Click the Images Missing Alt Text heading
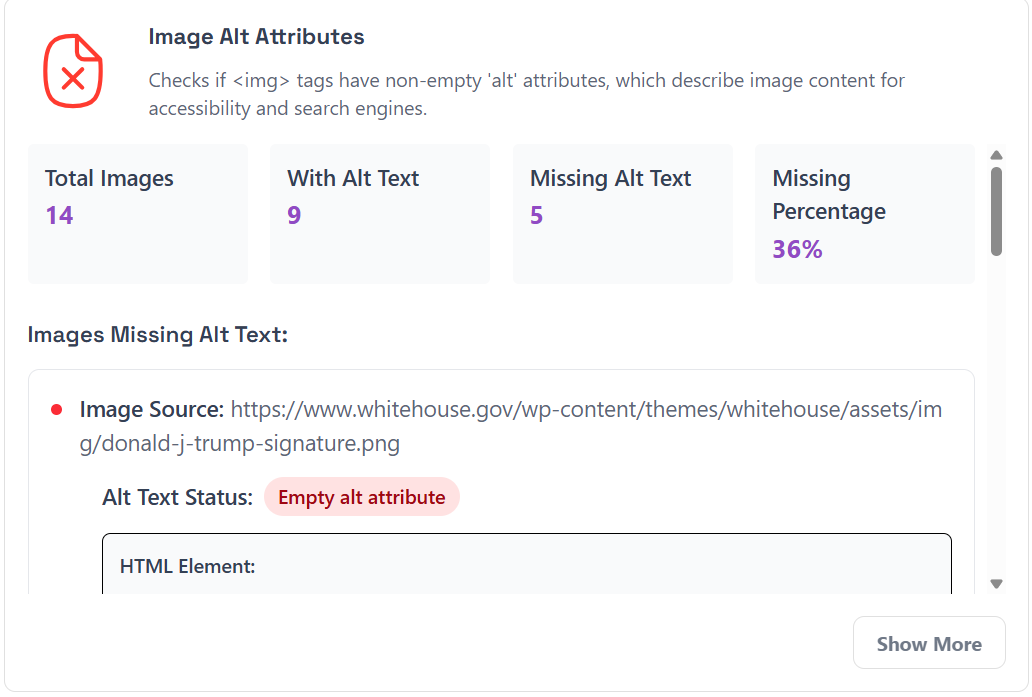This screenshot has height=697, width=1032. coord(158,334)
